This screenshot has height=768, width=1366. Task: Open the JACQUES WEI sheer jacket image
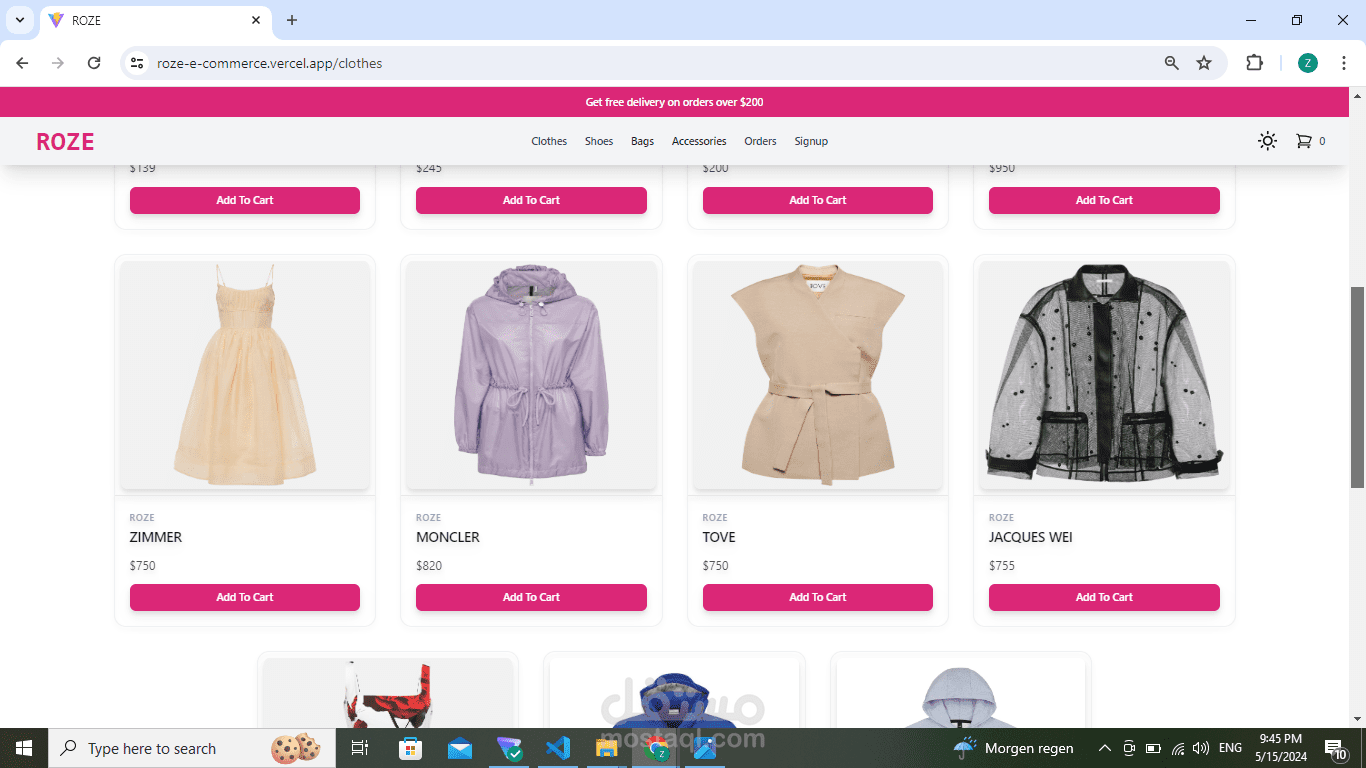[1104, 375]
